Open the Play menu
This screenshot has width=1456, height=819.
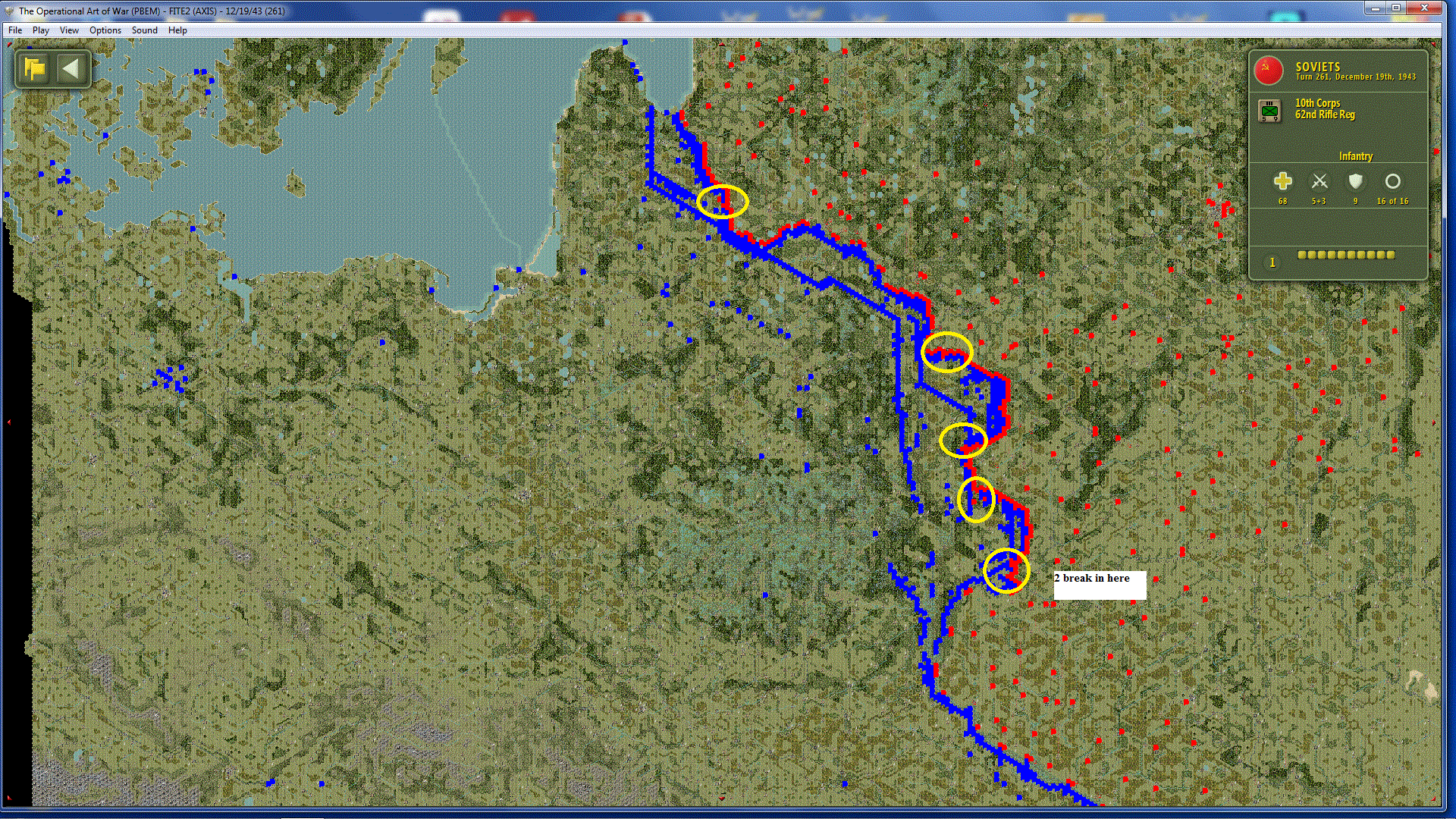(40, 30)
